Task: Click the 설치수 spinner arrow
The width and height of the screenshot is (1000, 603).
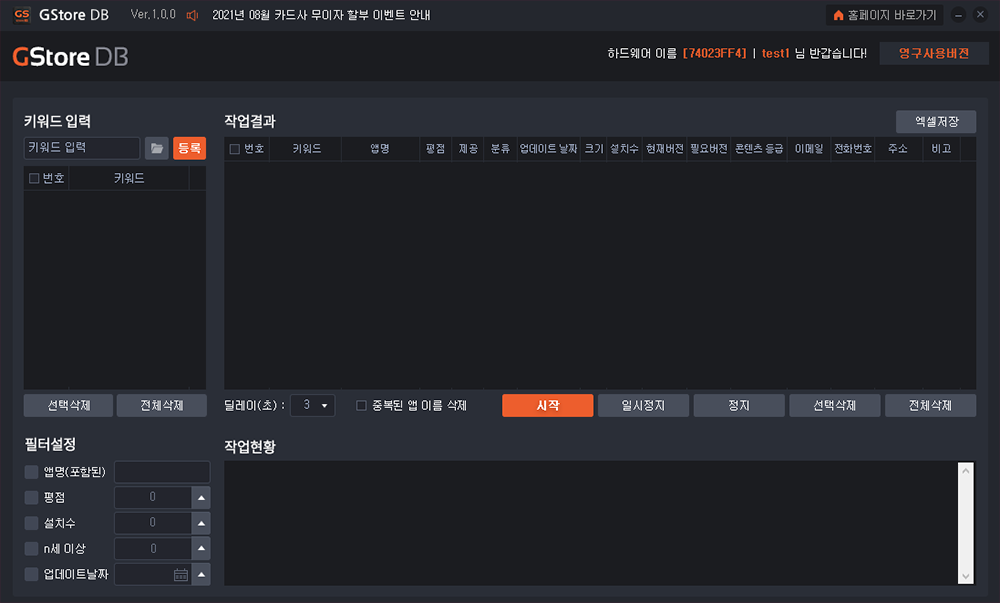Action: tap(201, 523)
